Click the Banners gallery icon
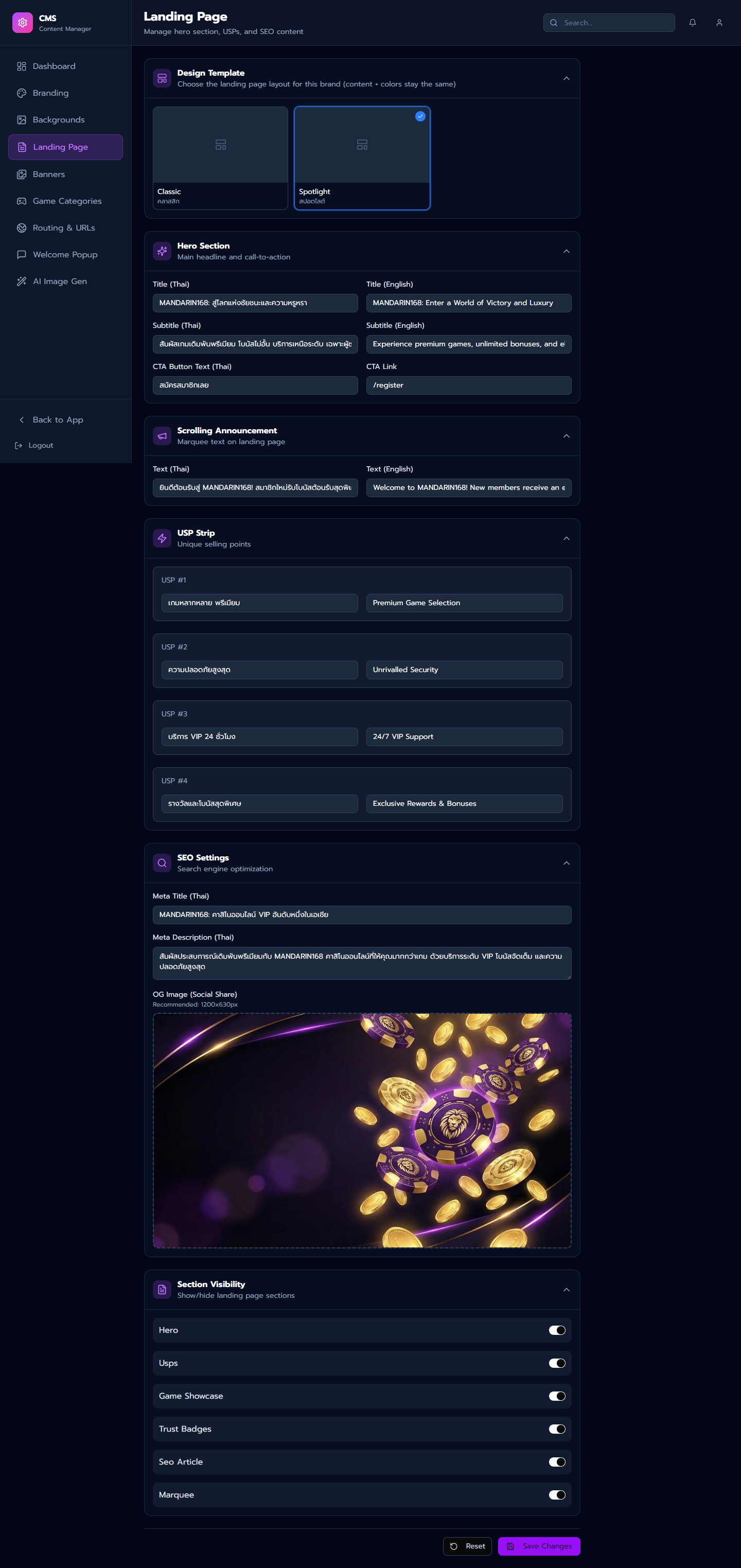The width and height of the screenshot is (741, 1568). pyautogui.click(x=22, y=174)
